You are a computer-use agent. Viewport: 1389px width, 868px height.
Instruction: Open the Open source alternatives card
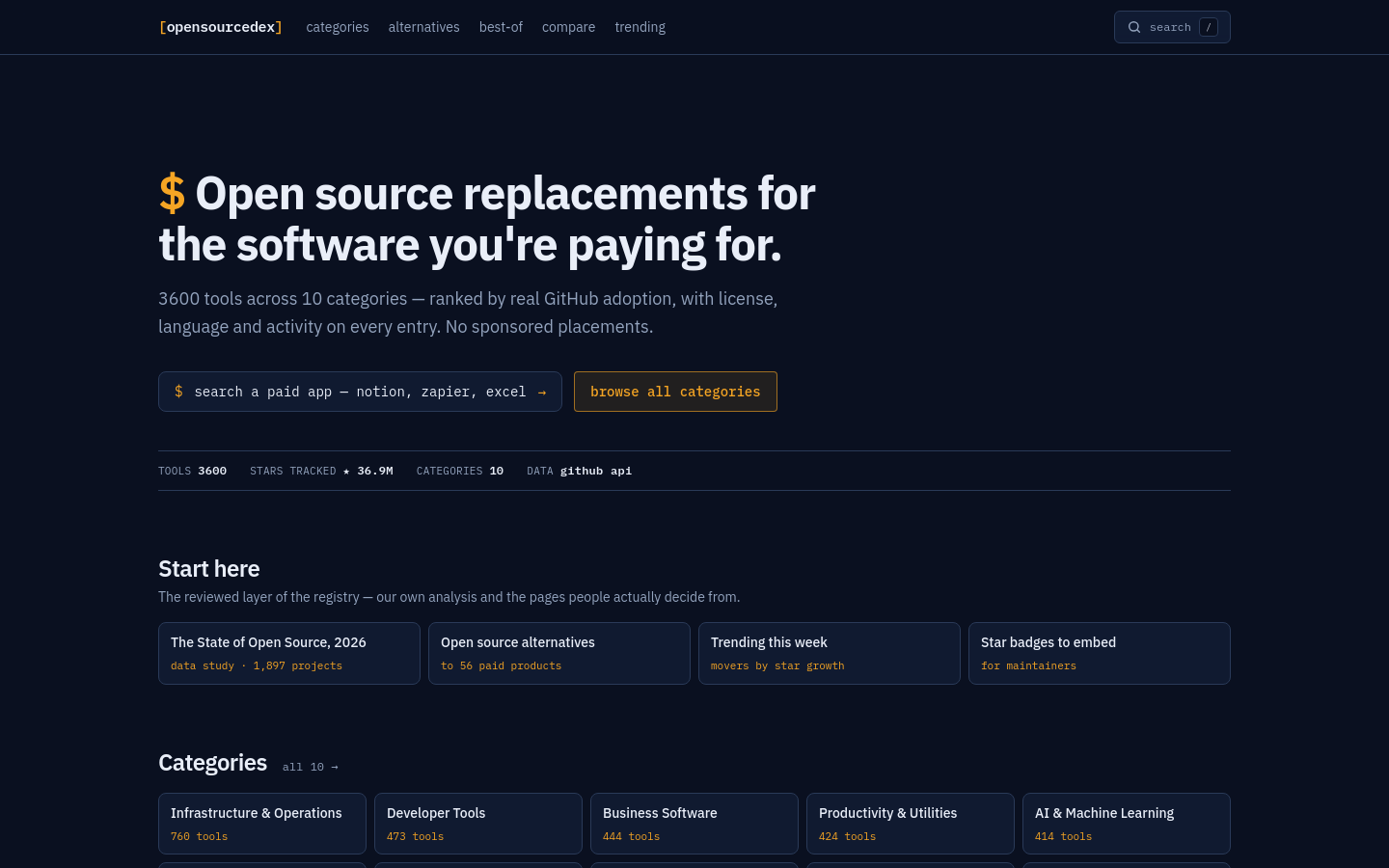pos(559,653)
